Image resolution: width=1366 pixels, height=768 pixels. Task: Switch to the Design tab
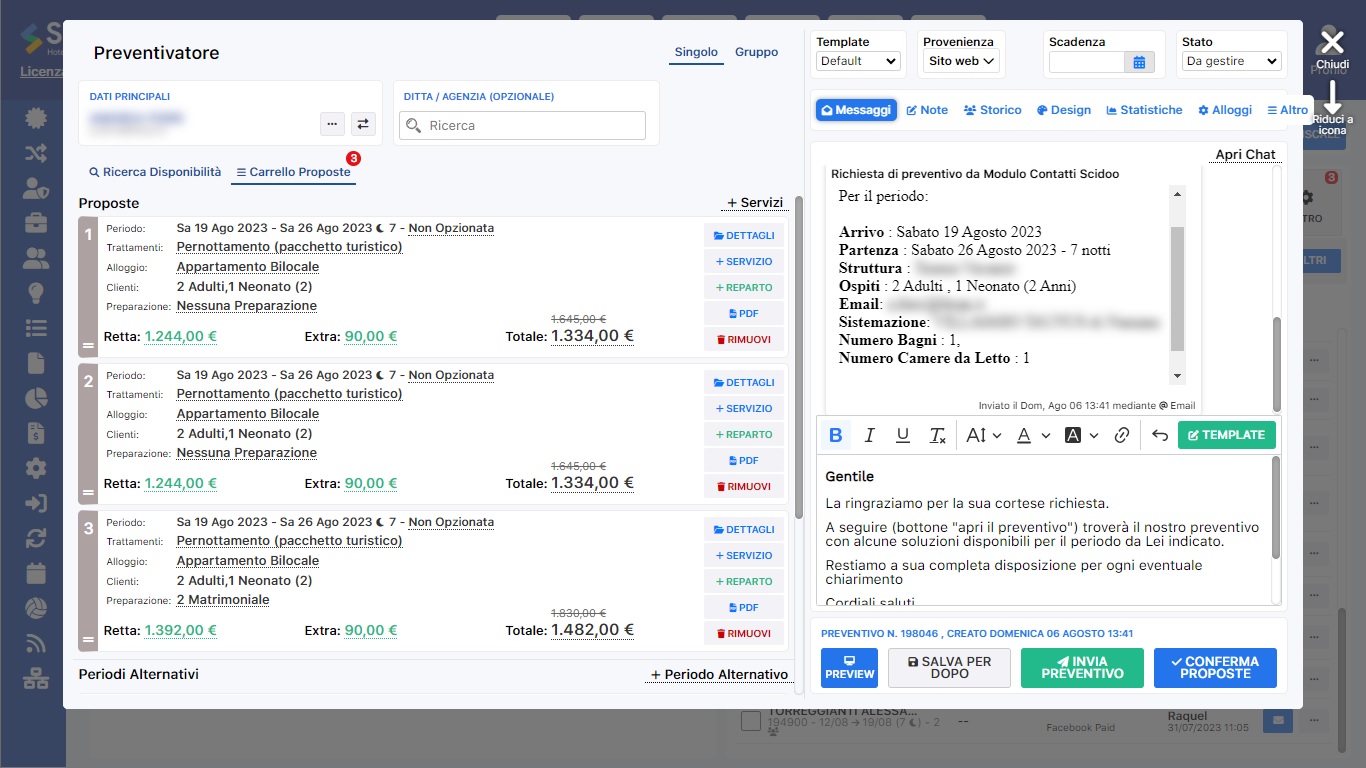[x=1064, y=110]
